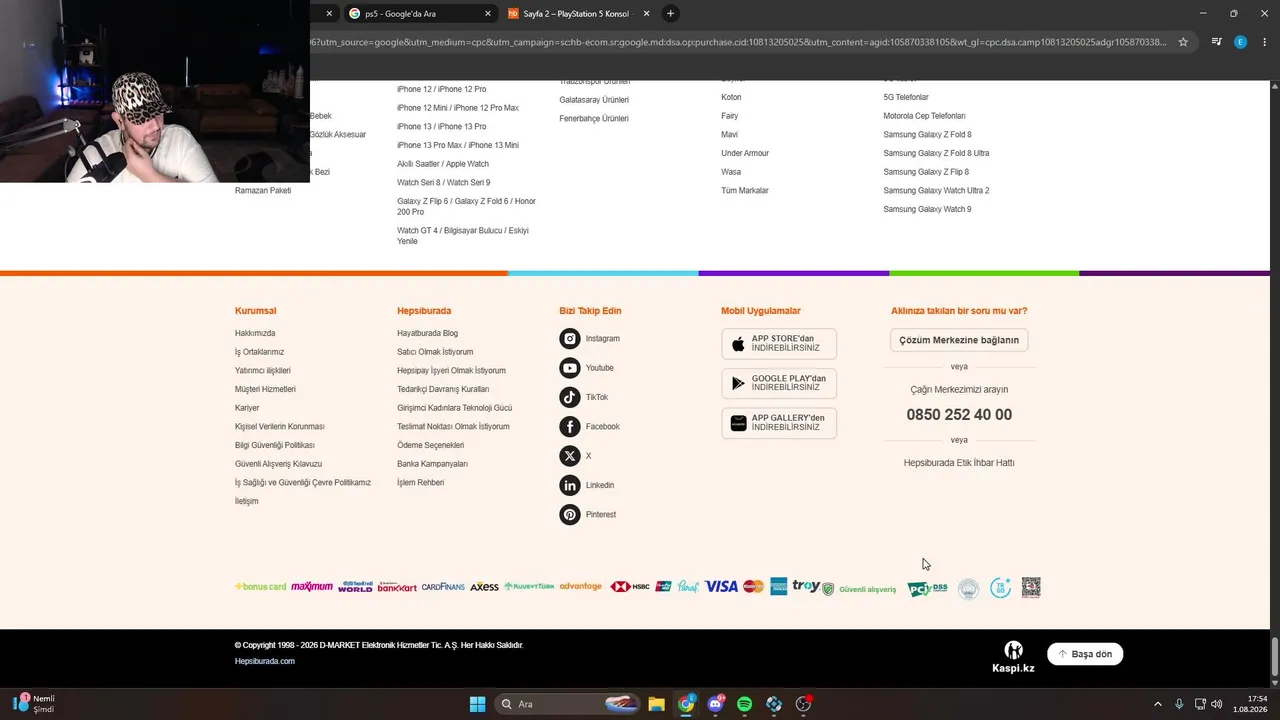Image resolution: width=1280 pixels, height=720 pixels.
Task: Open the Hayatburada Blog link
Action: tap(427, 333)
